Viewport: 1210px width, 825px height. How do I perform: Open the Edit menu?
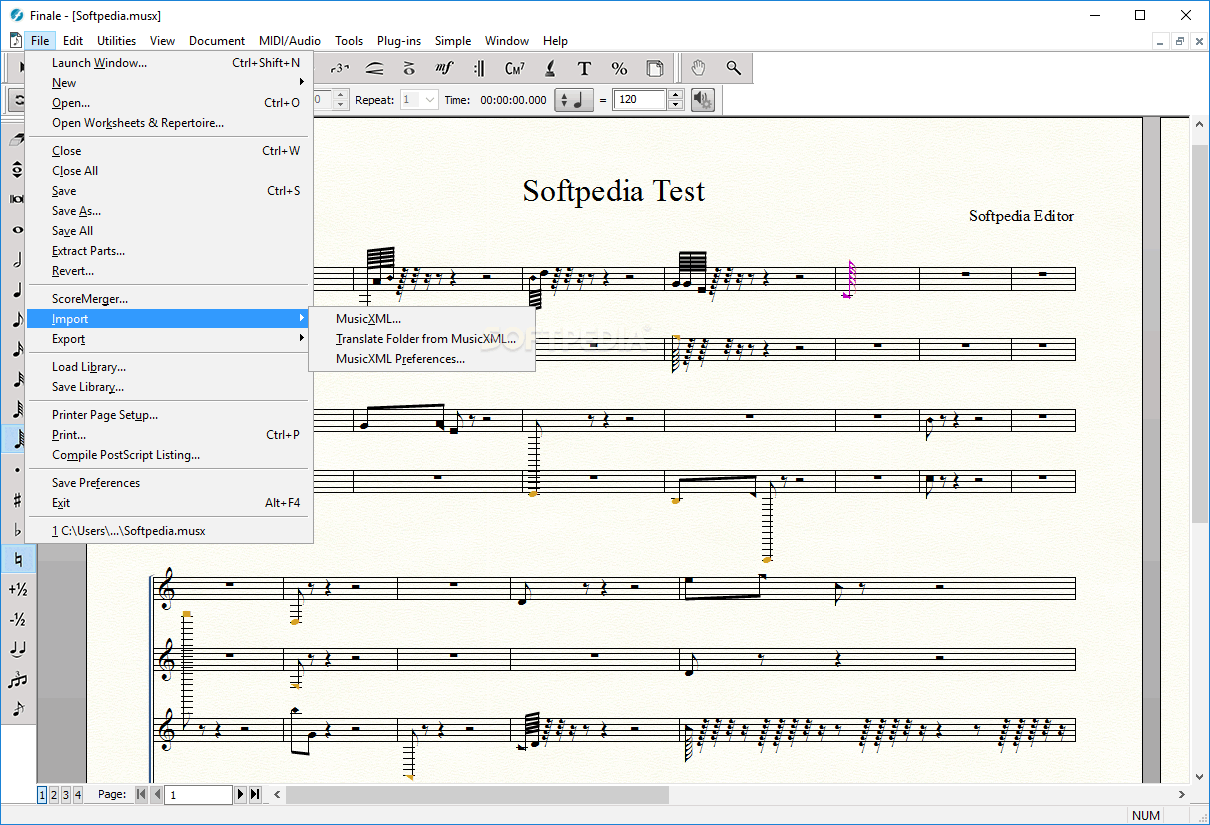click(73, 41)
